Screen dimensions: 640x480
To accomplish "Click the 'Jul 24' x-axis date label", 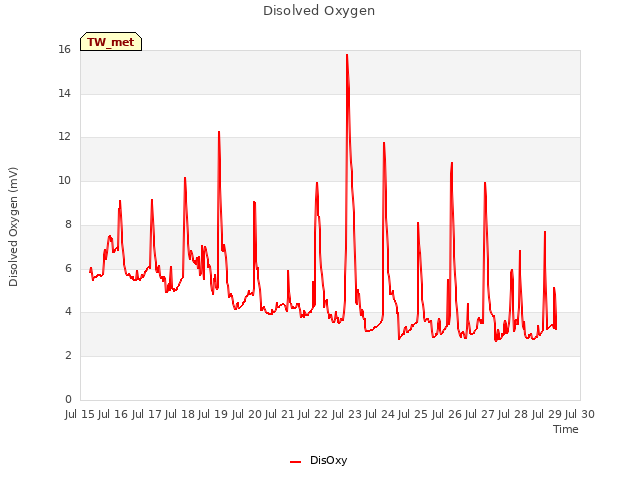I will tap(380, 414).
